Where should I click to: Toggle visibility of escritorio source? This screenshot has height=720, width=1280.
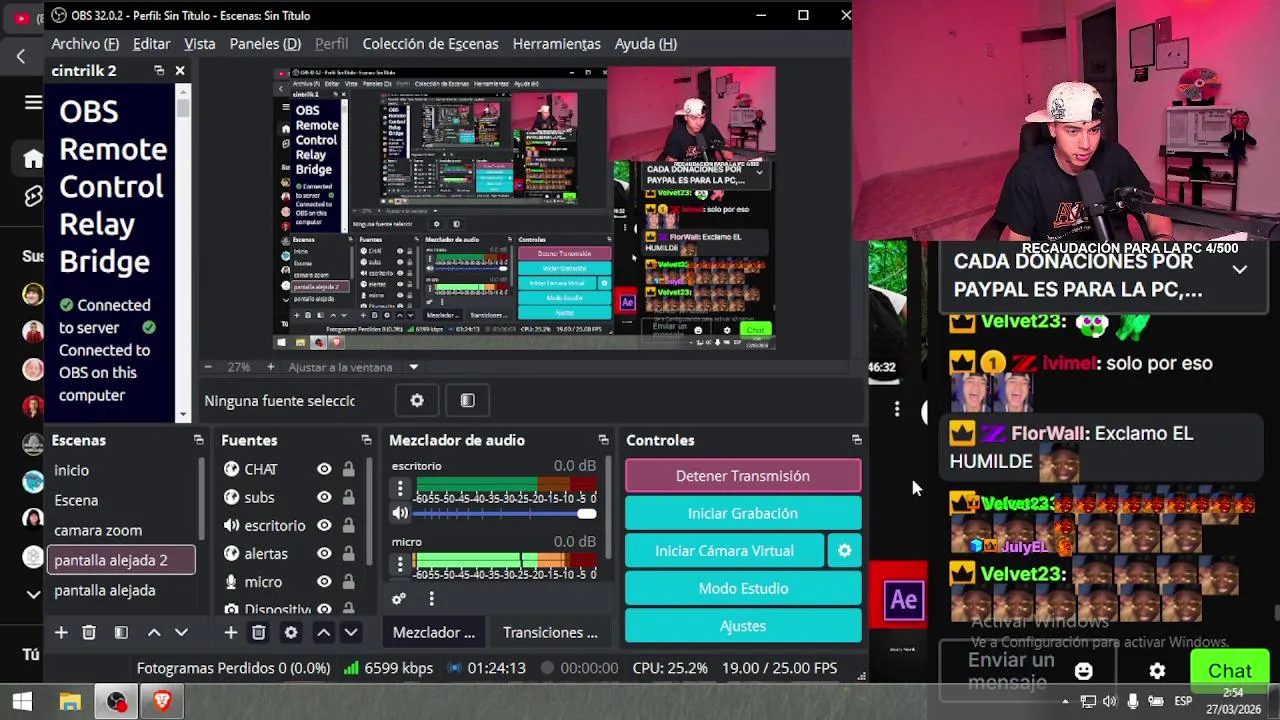tap(324, 525)
